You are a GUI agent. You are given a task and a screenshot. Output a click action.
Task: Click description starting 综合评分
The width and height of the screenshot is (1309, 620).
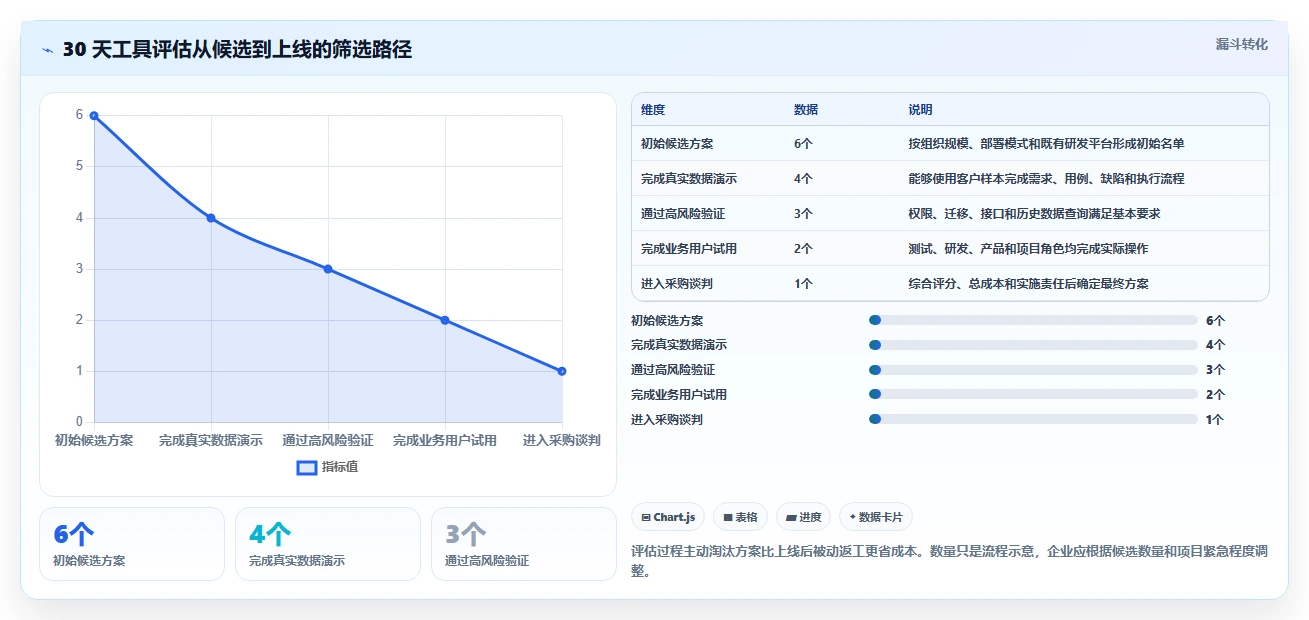(x=1028, y=284)
